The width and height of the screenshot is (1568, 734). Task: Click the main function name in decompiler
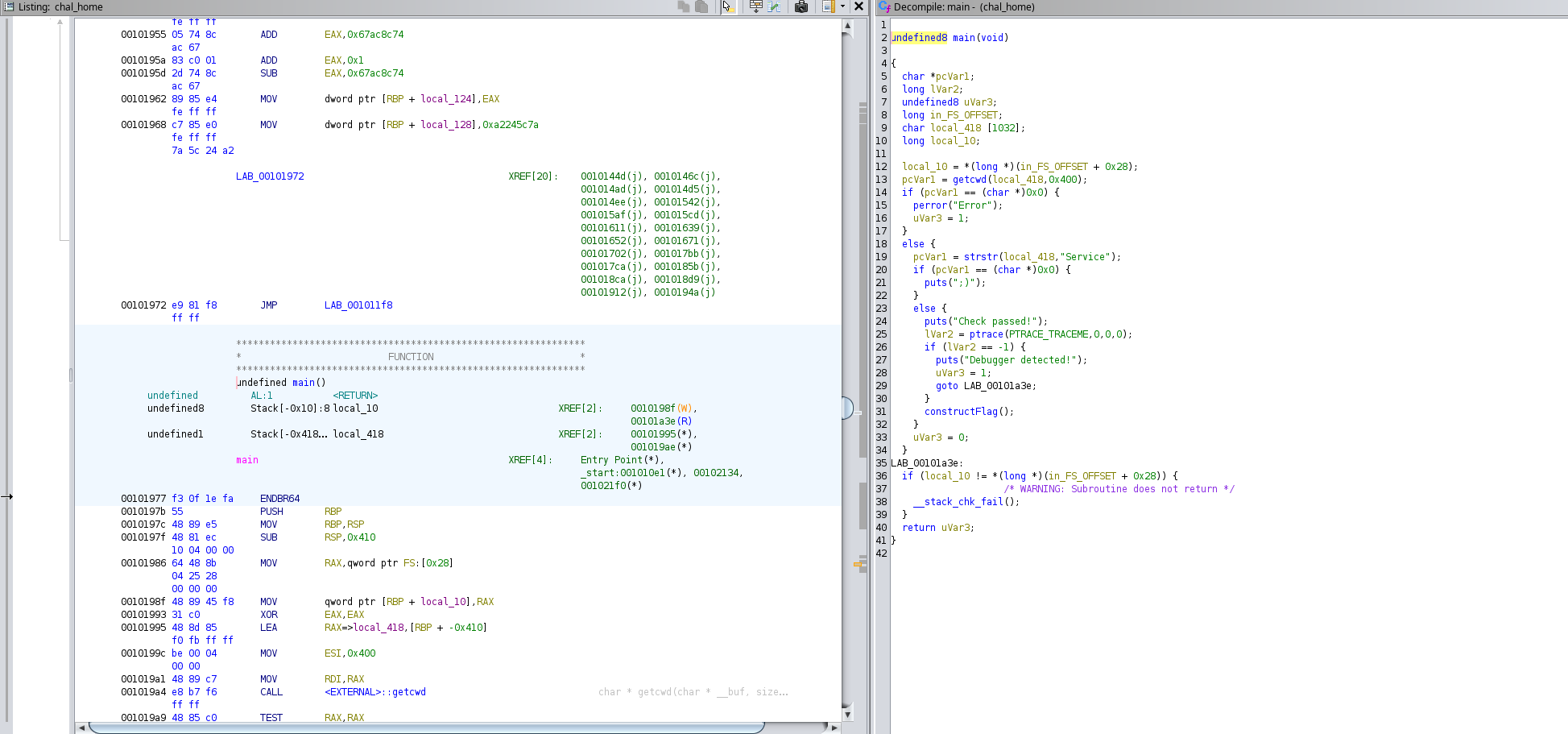click(x=964, y=38)
